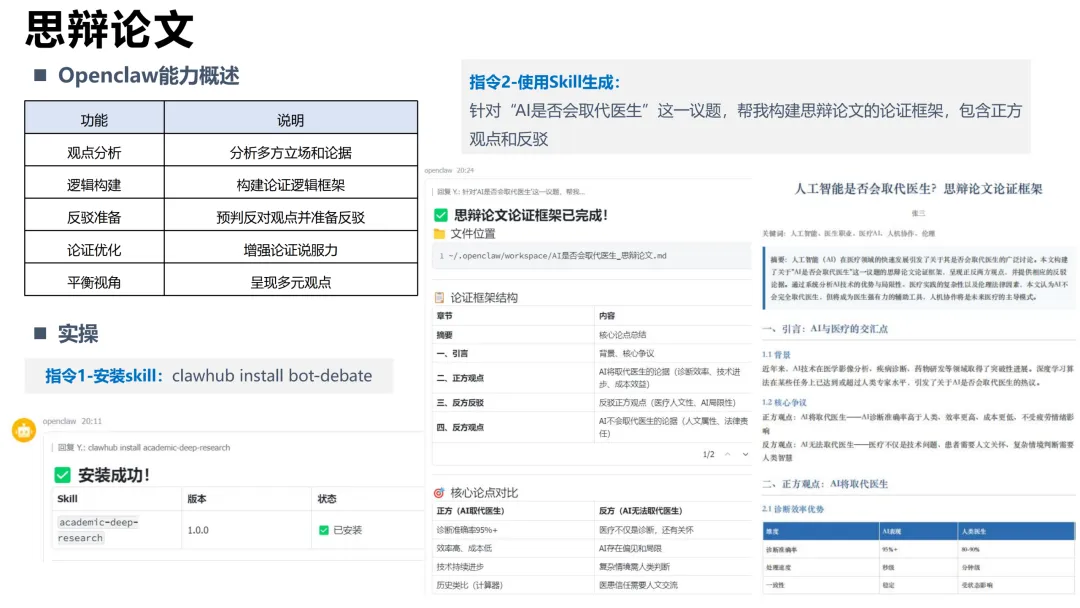1080x608 pixels.
Task: Click the 一、引言 row in framework table
Action: [x=592, y=353]
